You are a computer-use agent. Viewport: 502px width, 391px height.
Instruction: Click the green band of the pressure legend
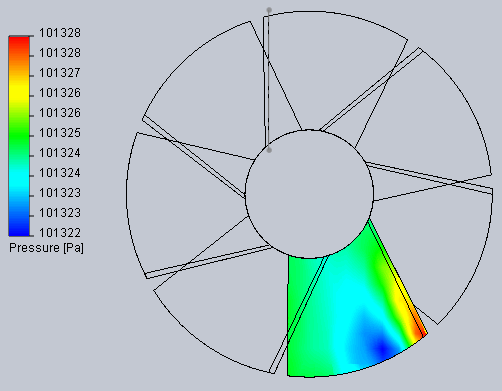[19, 135]
